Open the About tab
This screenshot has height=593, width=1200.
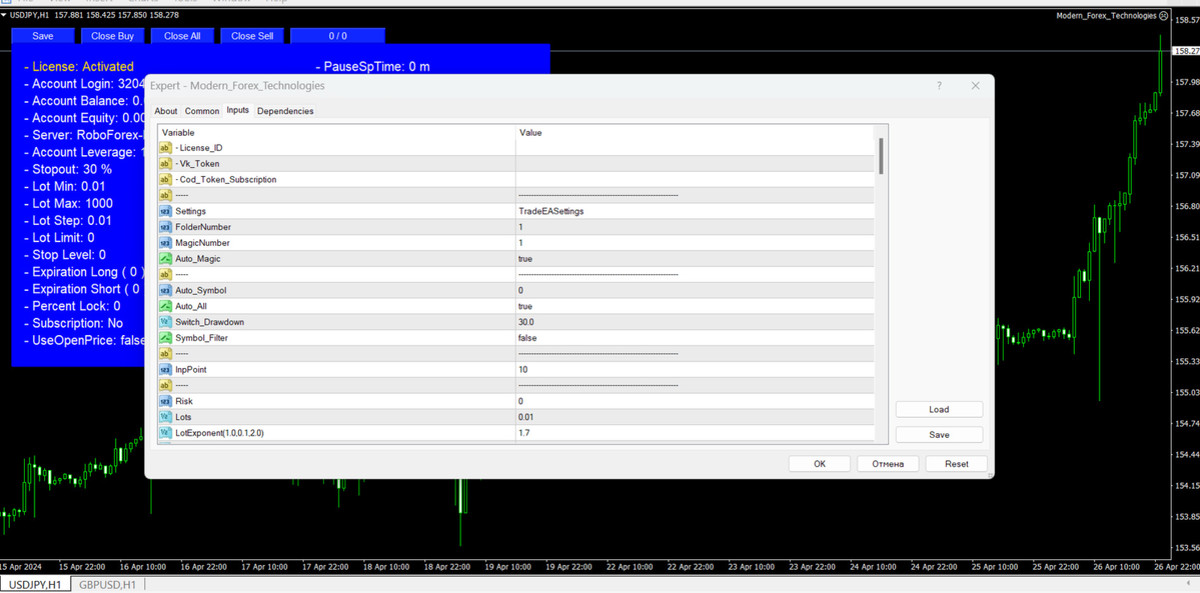(x=166, y=111)
